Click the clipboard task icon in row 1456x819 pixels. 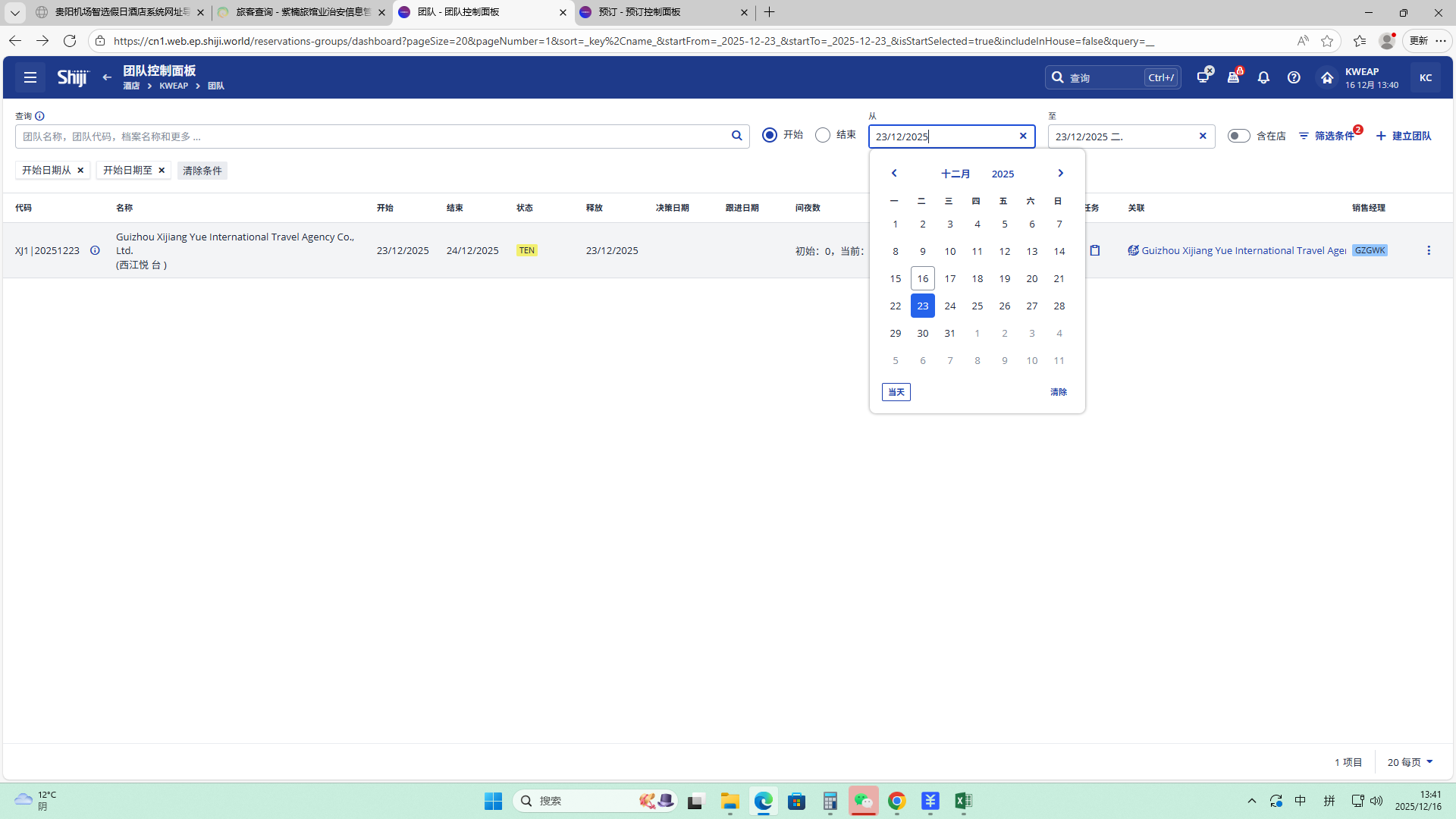coord(1095,250)
